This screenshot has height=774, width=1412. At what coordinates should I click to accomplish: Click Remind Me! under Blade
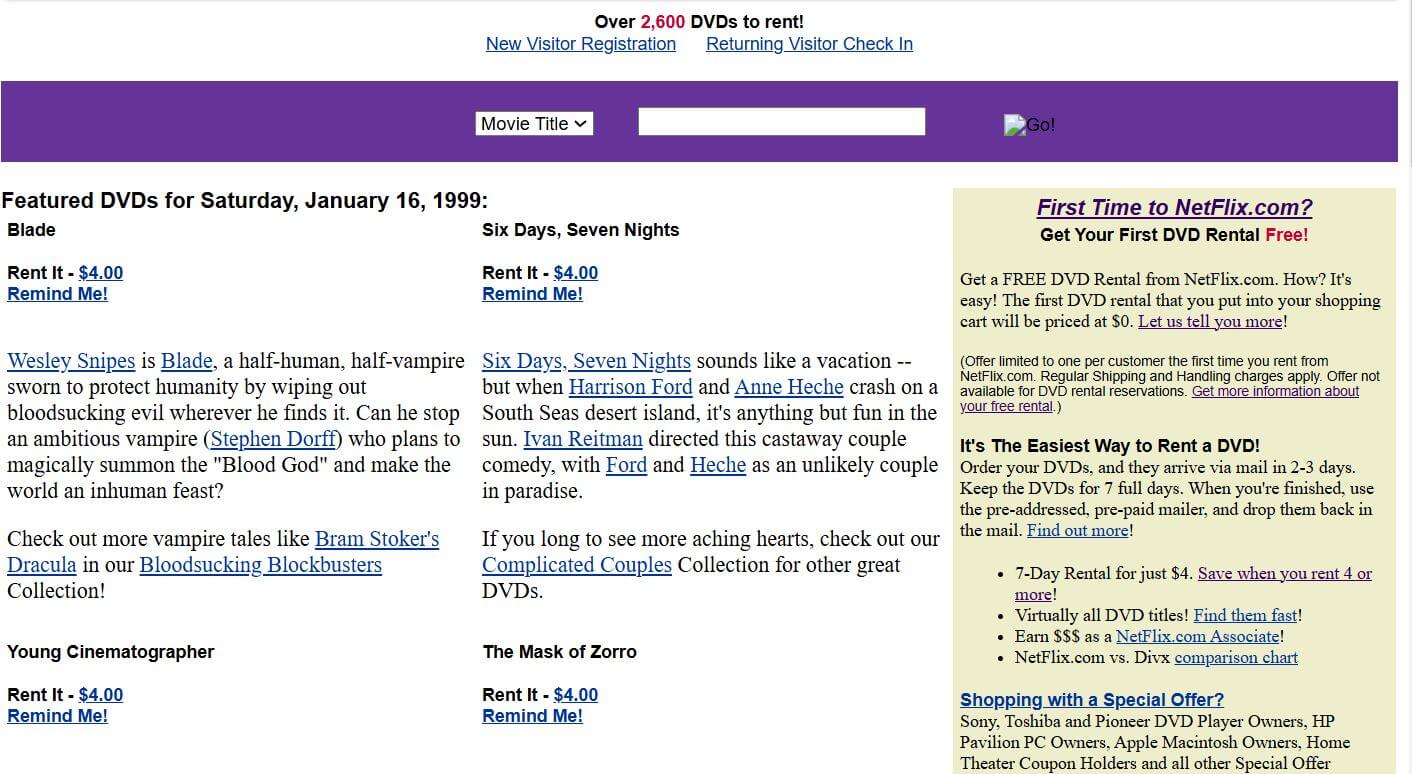pyautogui.click(x=57, y=293)
